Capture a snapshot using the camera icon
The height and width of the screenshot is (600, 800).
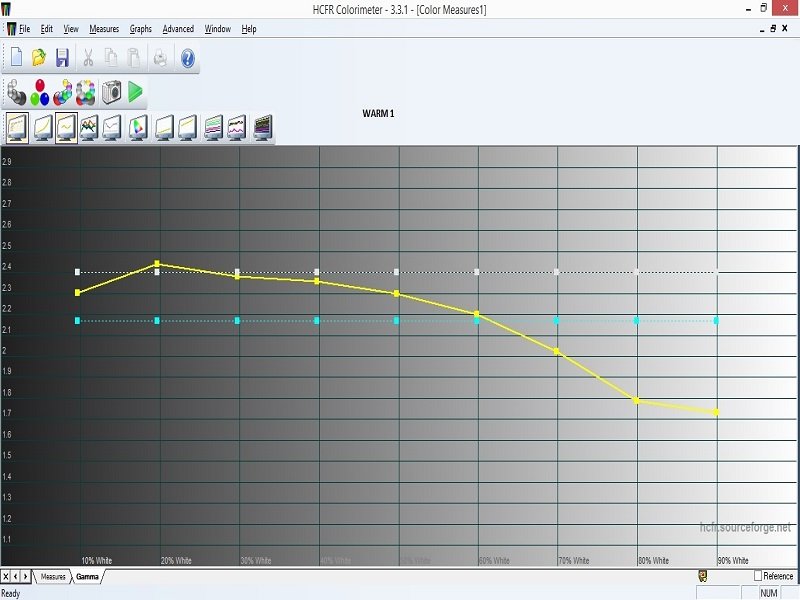tap(110, 91)
